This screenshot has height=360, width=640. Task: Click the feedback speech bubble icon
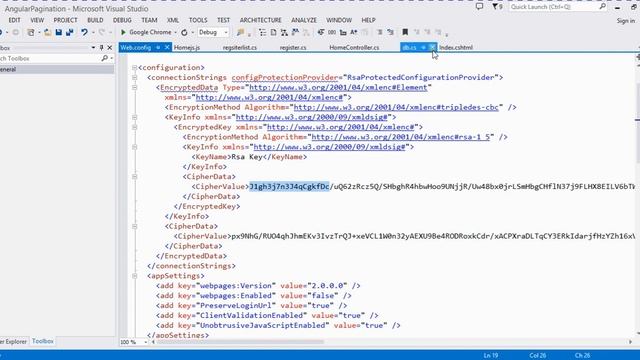click(x=480, y=7)
